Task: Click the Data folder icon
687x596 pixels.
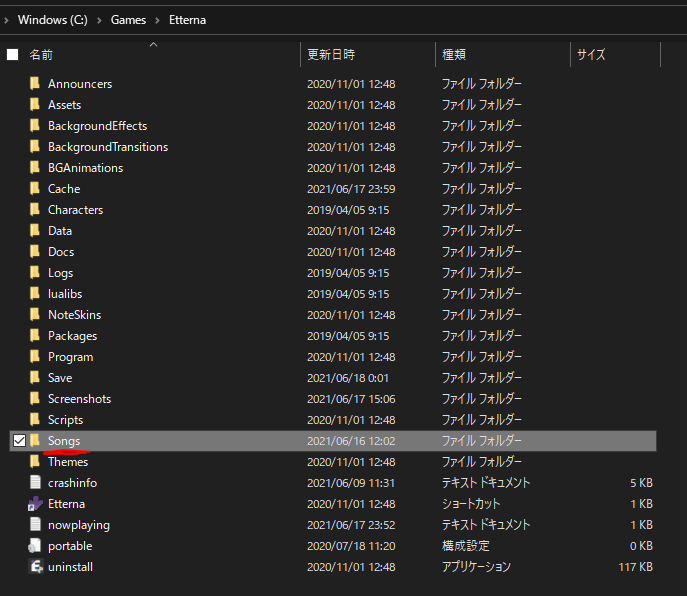Action: coord(35,231)
